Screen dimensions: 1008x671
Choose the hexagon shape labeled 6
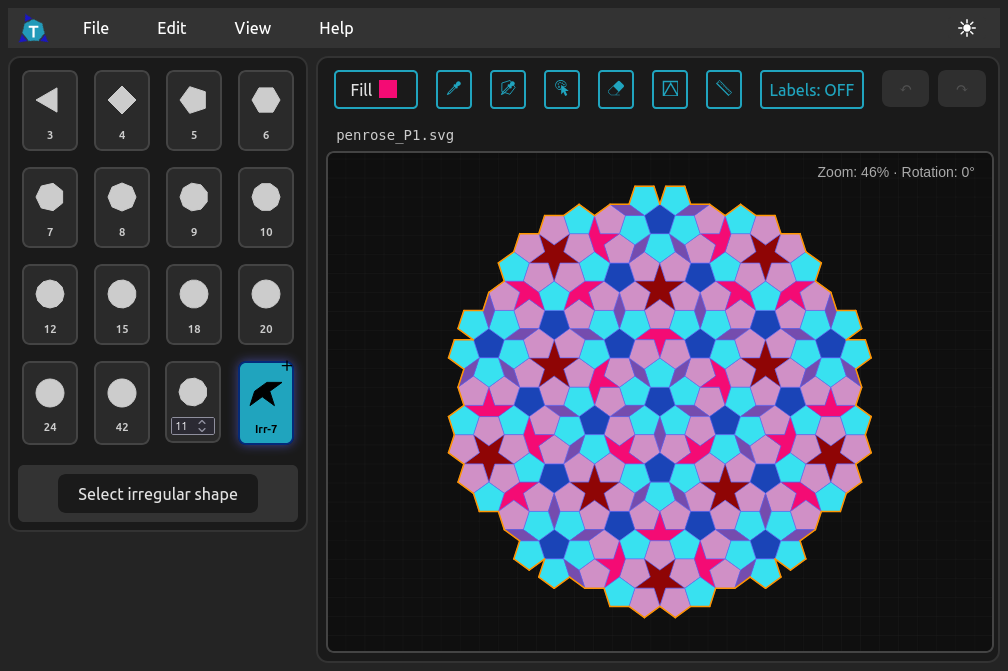[x=266, y=110]
